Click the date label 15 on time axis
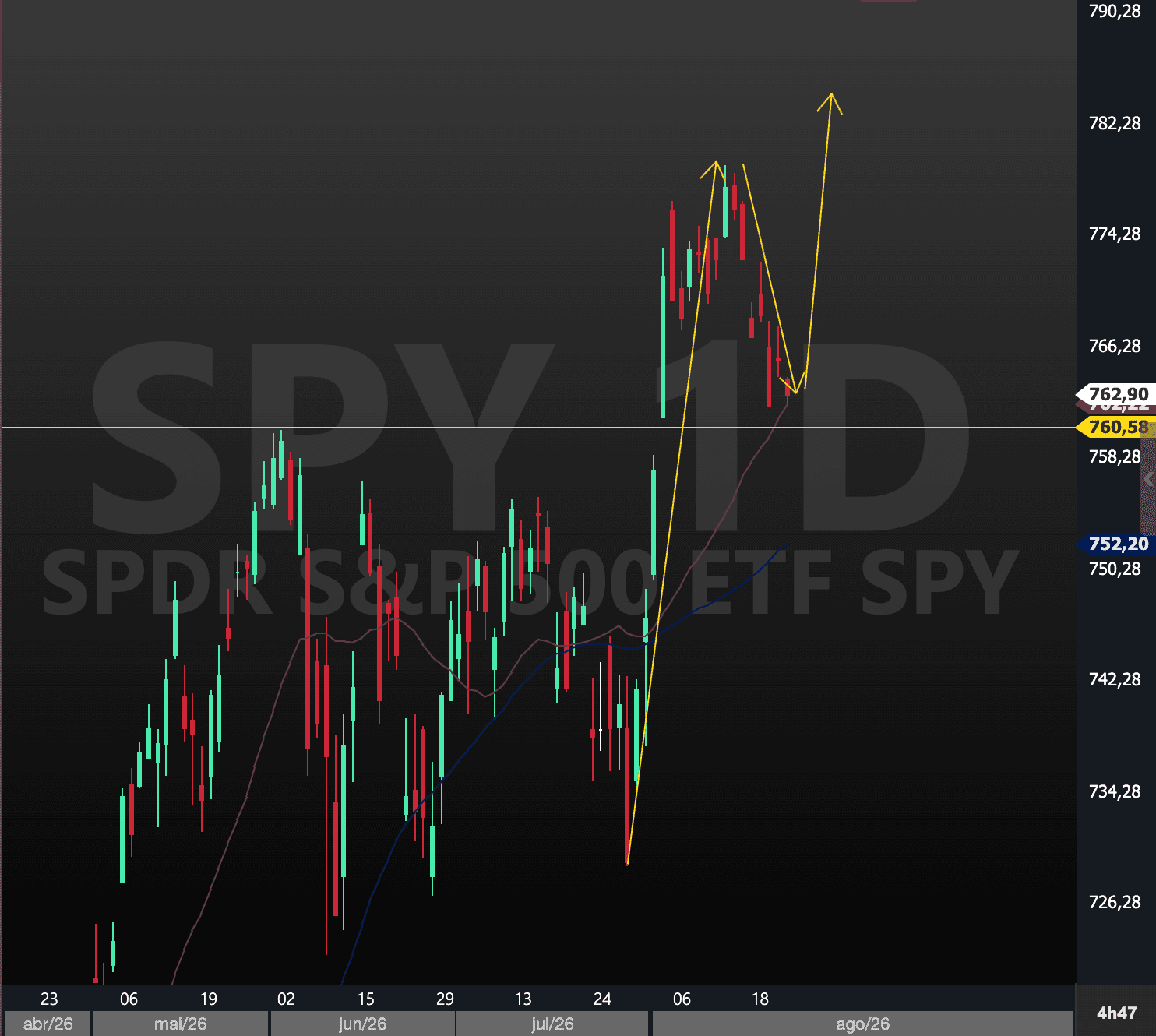Viewport: 1156px width, 1036px height. (x=365, y=999)
